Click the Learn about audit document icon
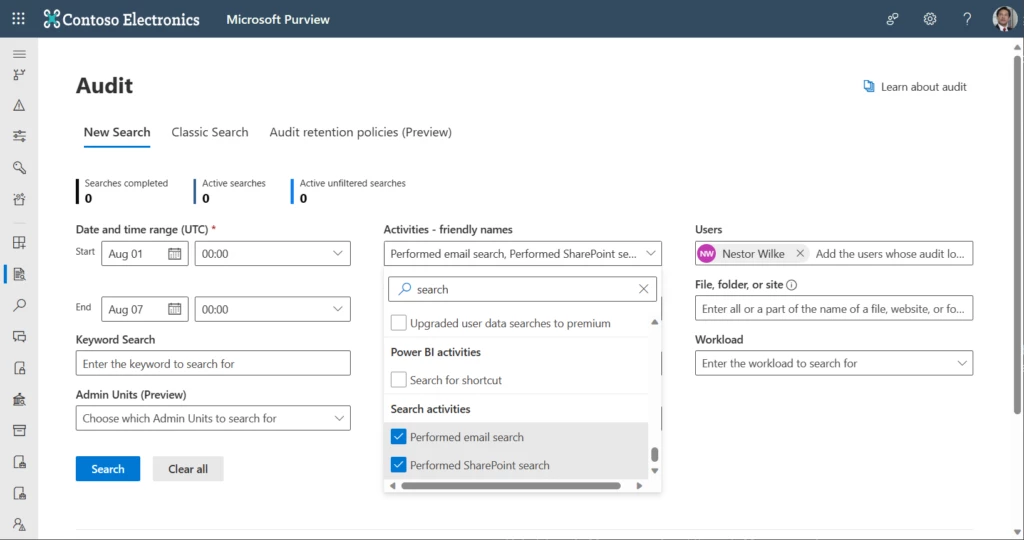 (869, 86)
